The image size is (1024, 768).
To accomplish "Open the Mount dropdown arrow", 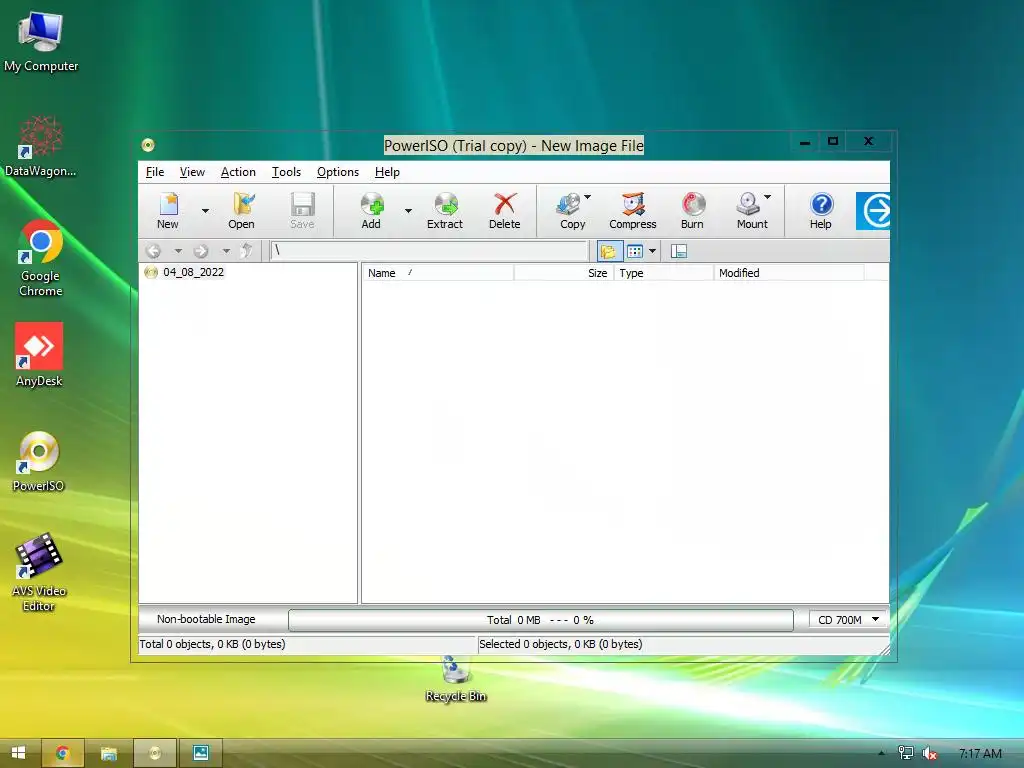I will (768, 197).
